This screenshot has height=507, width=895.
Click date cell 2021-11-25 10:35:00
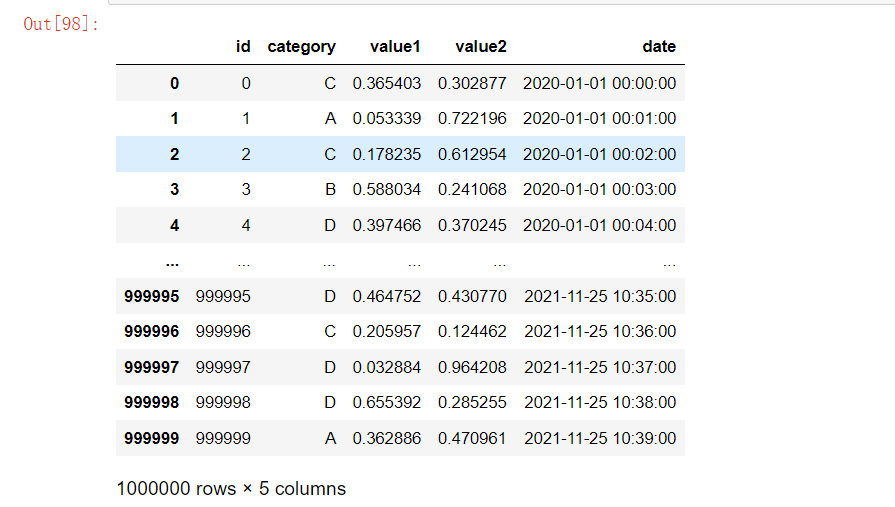tap(600, 296)
